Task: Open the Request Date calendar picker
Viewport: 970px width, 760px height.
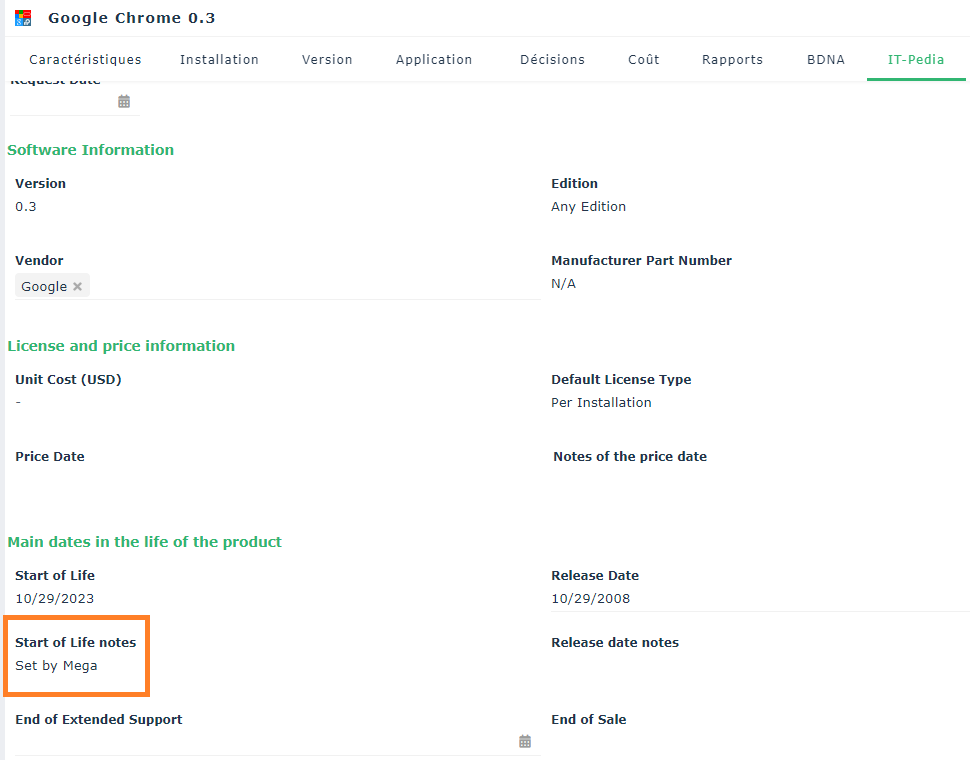Action: click(124, 101)
